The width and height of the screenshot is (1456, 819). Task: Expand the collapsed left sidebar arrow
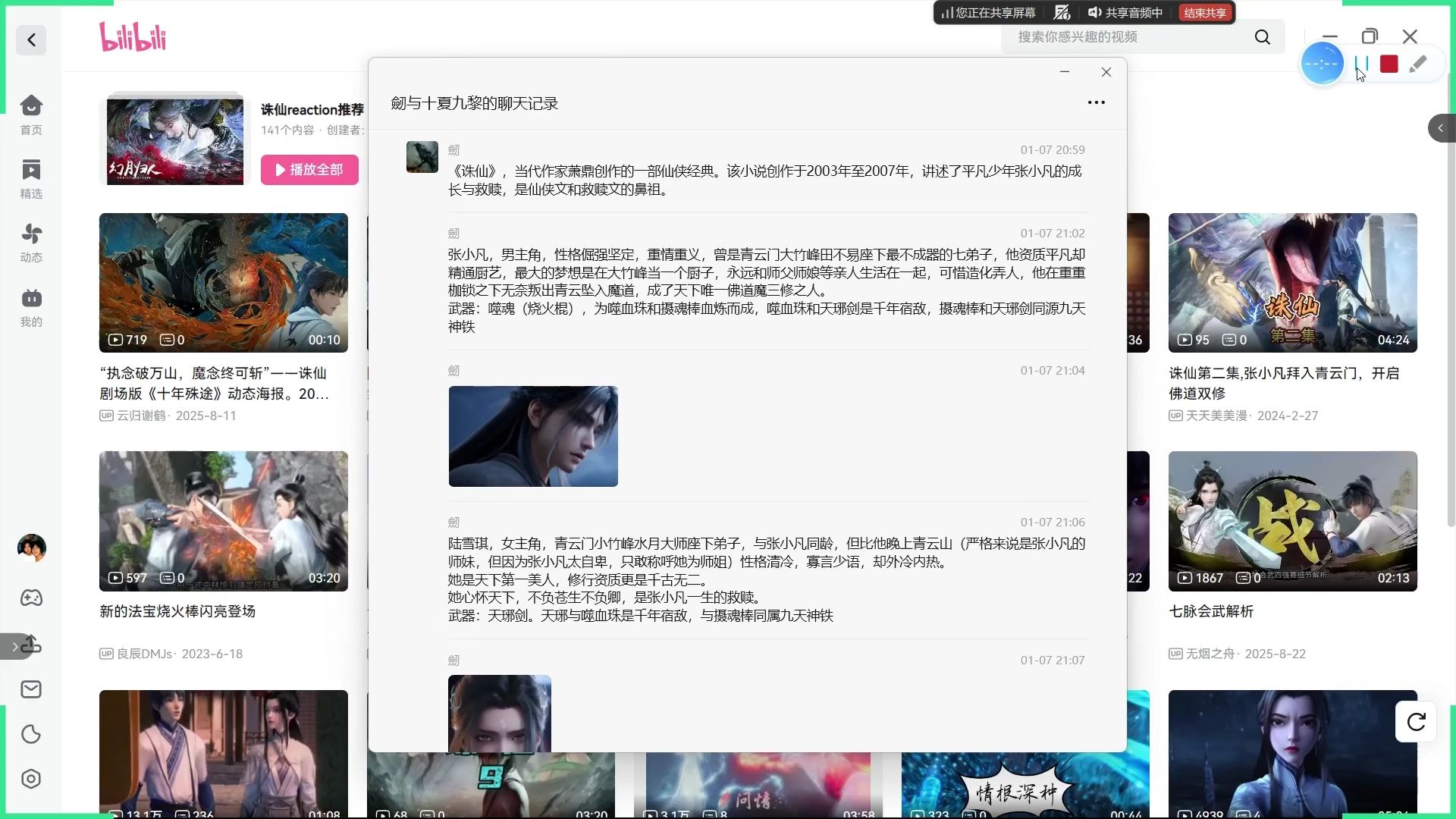pos(15,646)
